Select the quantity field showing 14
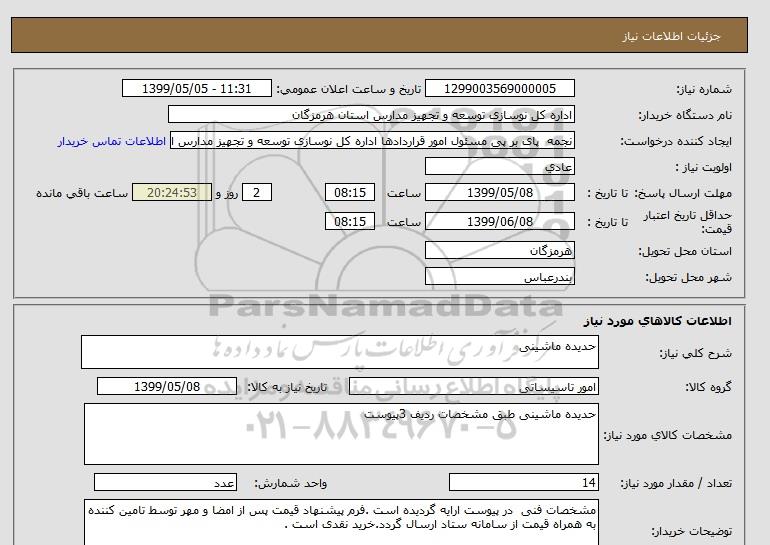This screenshot has height=545, width=770. pos(524,483)
